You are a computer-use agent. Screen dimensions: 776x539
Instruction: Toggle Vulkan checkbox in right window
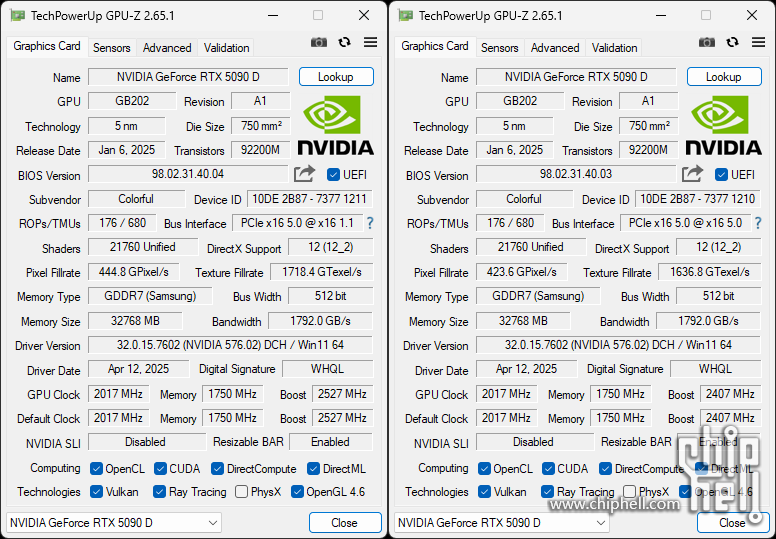coord(485,491)
